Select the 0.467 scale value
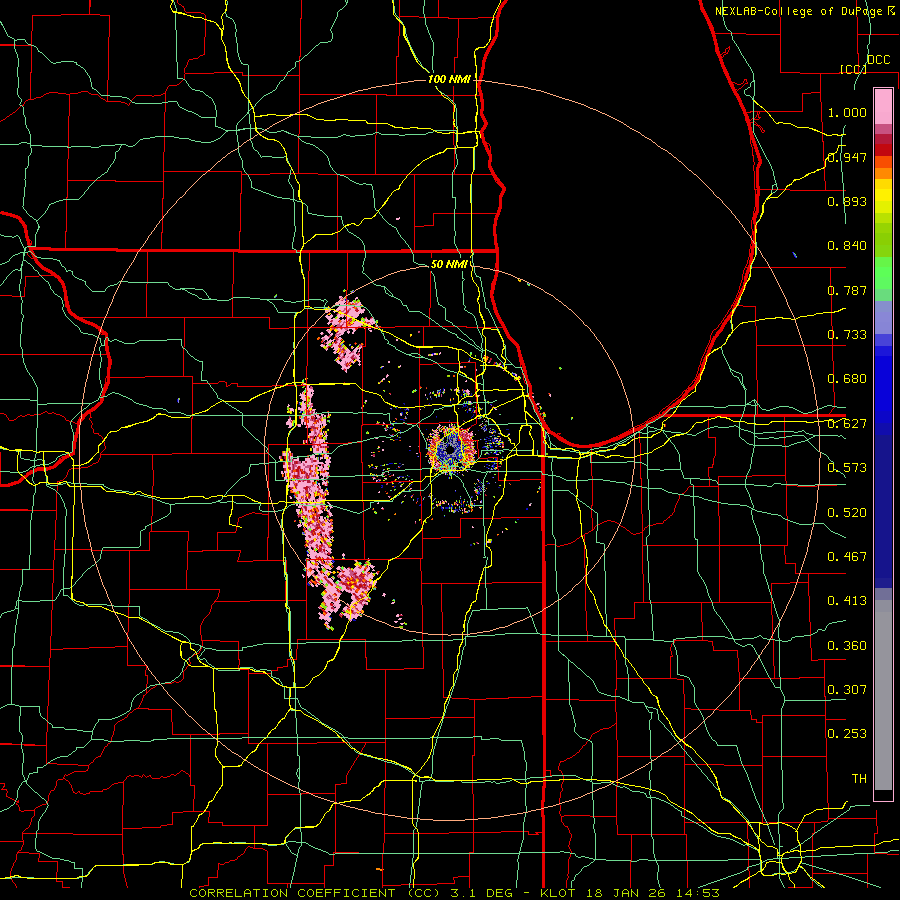900x900 pixels. pyautogui.click(x=847, y=557)
